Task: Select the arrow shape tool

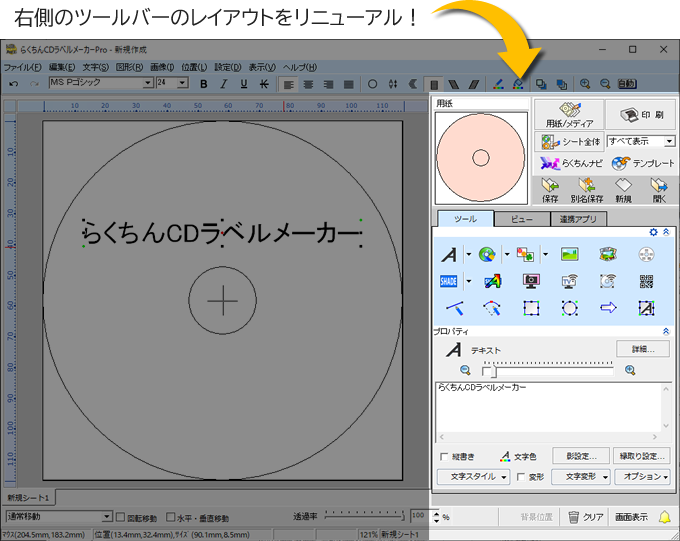Action: [x=608, y=308]
